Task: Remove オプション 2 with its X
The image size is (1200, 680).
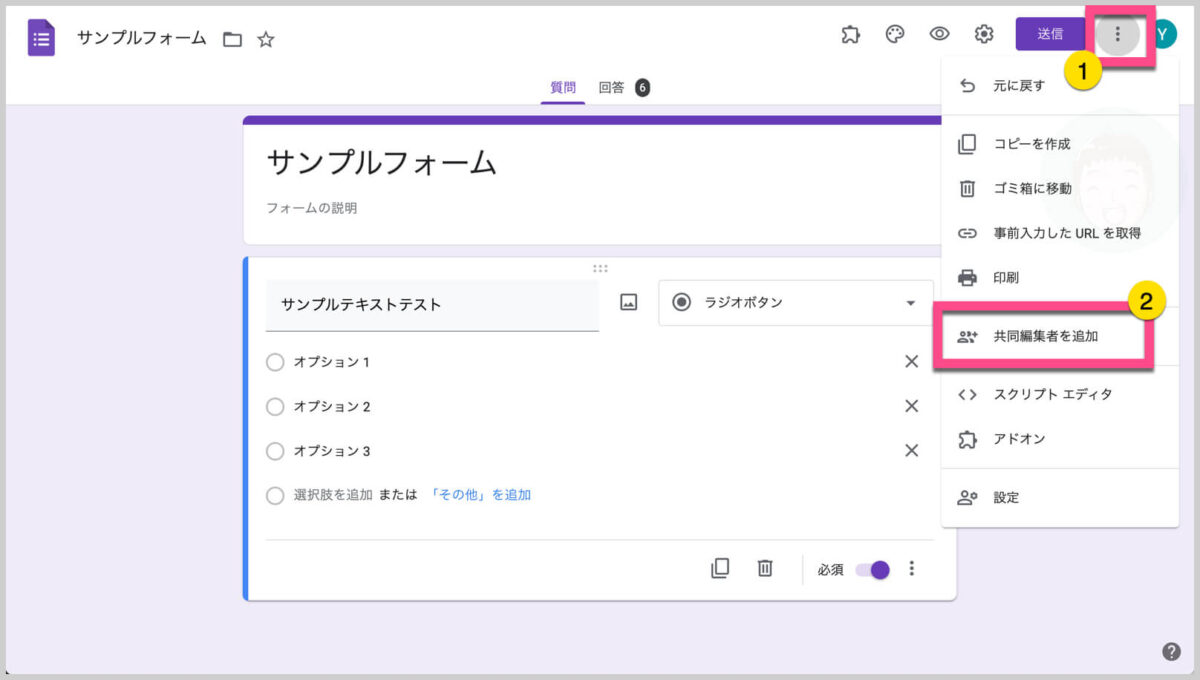Action: (x=911, y=406)
